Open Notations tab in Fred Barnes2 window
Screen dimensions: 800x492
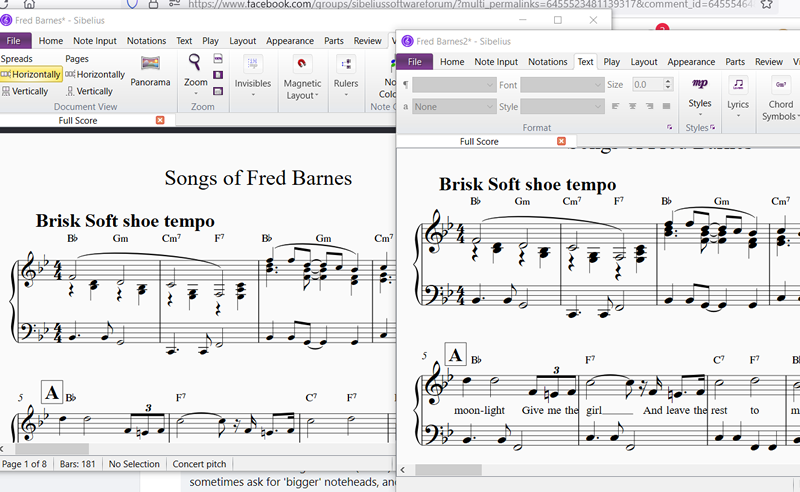[547, 62]
